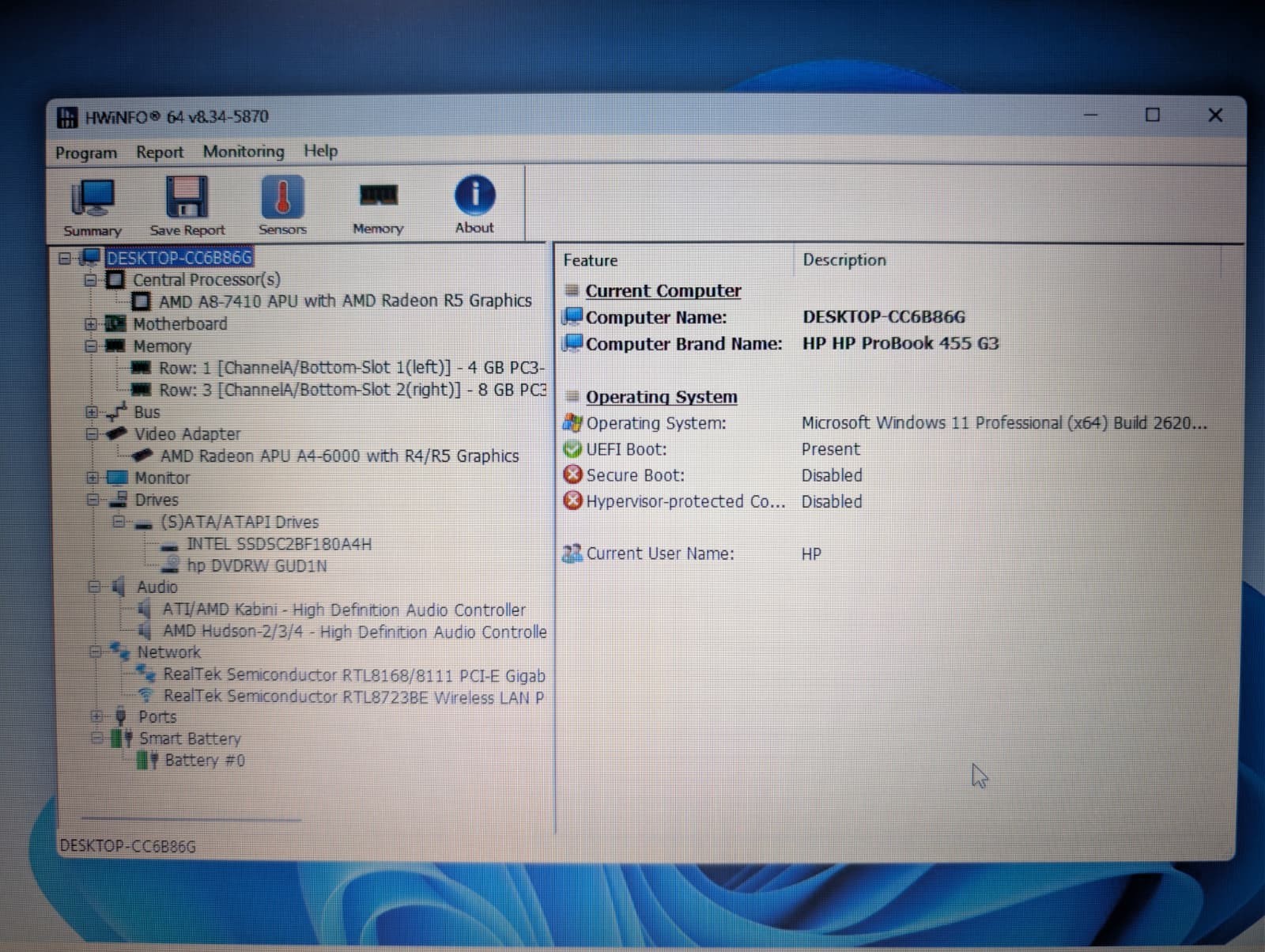Image resolution: width=1265 pixels, height=952 pixels.
Task: Open the Monitoring menu
Action: pos(244,151)
